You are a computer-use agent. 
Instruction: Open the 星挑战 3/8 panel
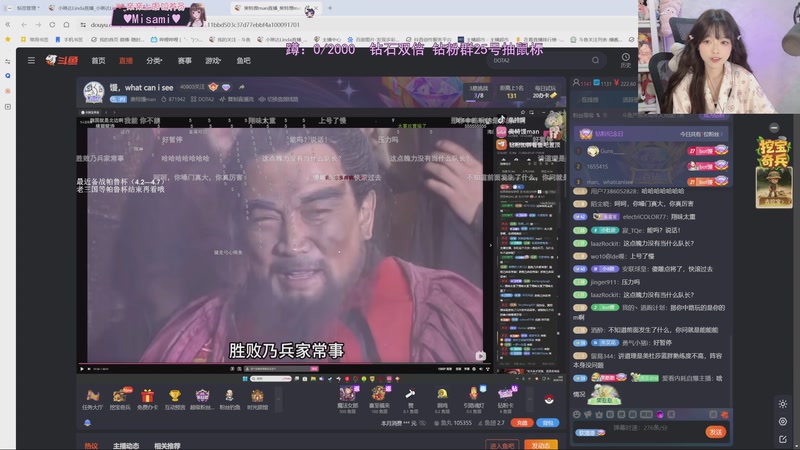point(479,92)
